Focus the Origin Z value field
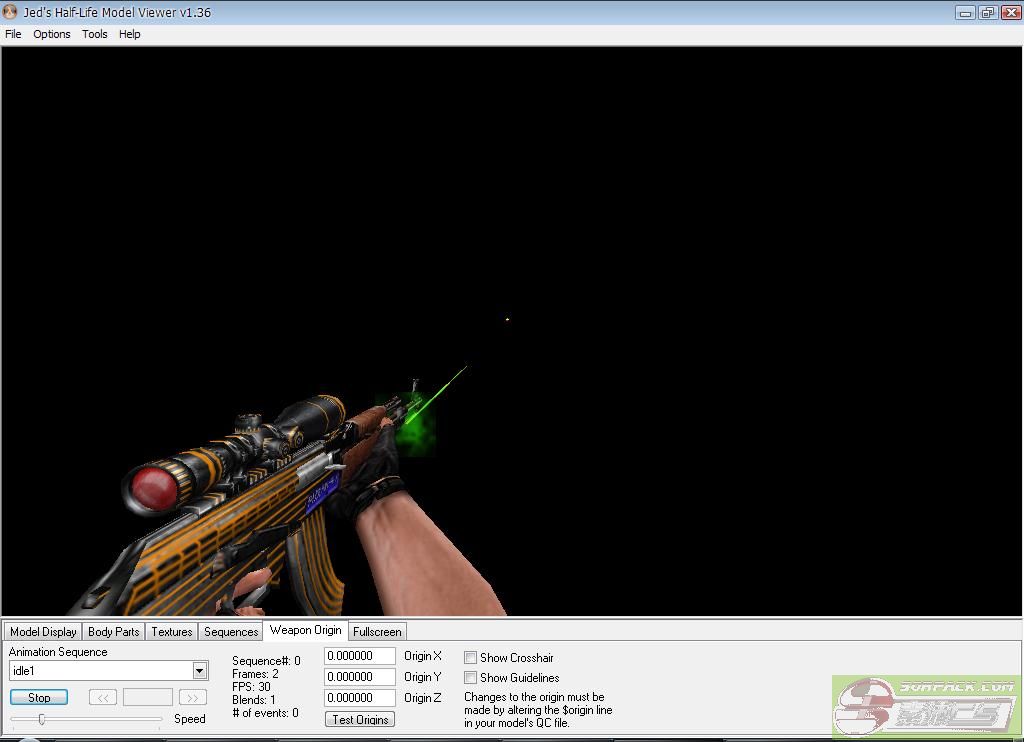The image size is (1024, 742). point(360,698)
